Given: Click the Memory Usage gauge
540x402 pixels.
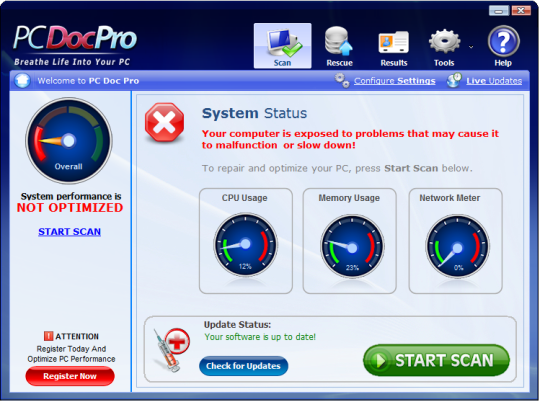Looking at the screenshot, I should (x=352, y=246).
